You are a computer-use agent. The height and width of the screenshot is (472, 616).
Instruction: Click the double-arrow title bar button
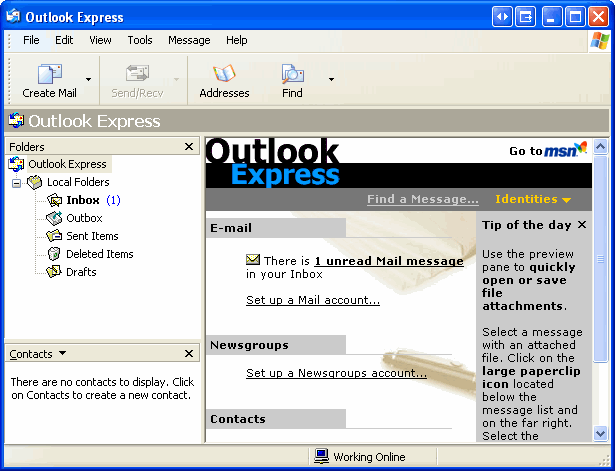(502, 17)
